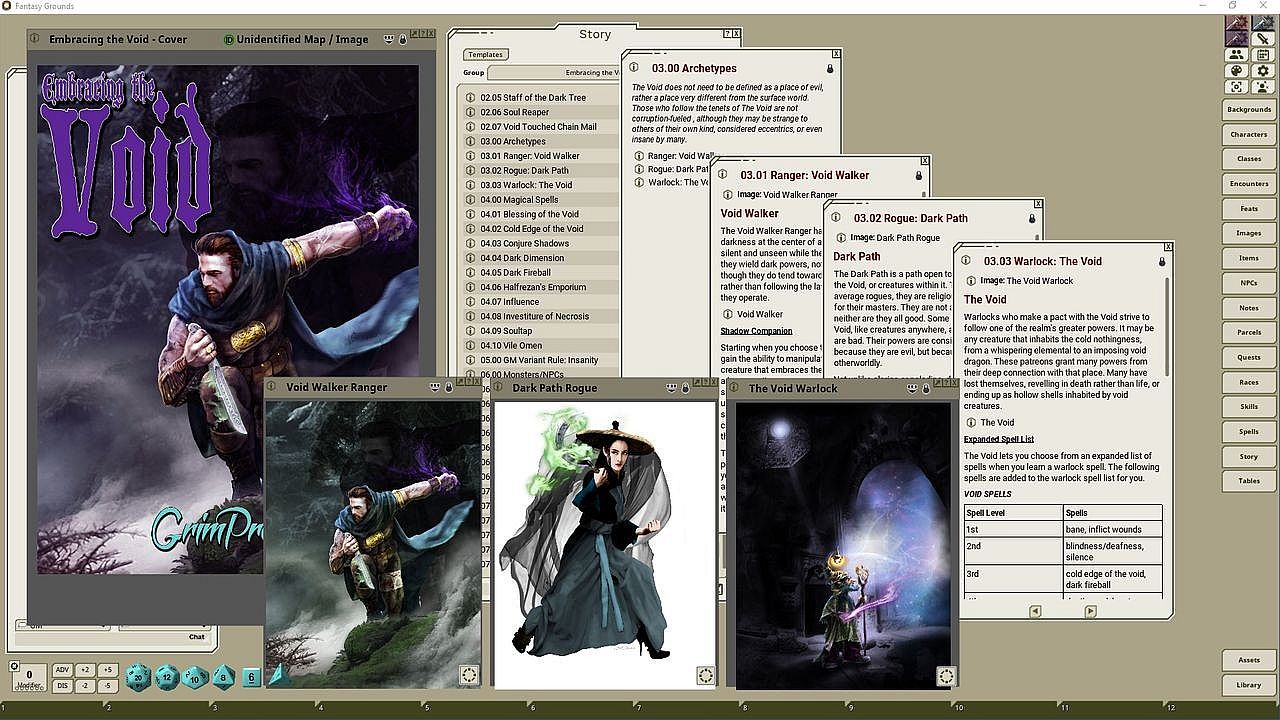Viewport: 1280px width, 720px height.
Task: Open the Encounters sidebar tab
Action: click(x=1249, y=184)
